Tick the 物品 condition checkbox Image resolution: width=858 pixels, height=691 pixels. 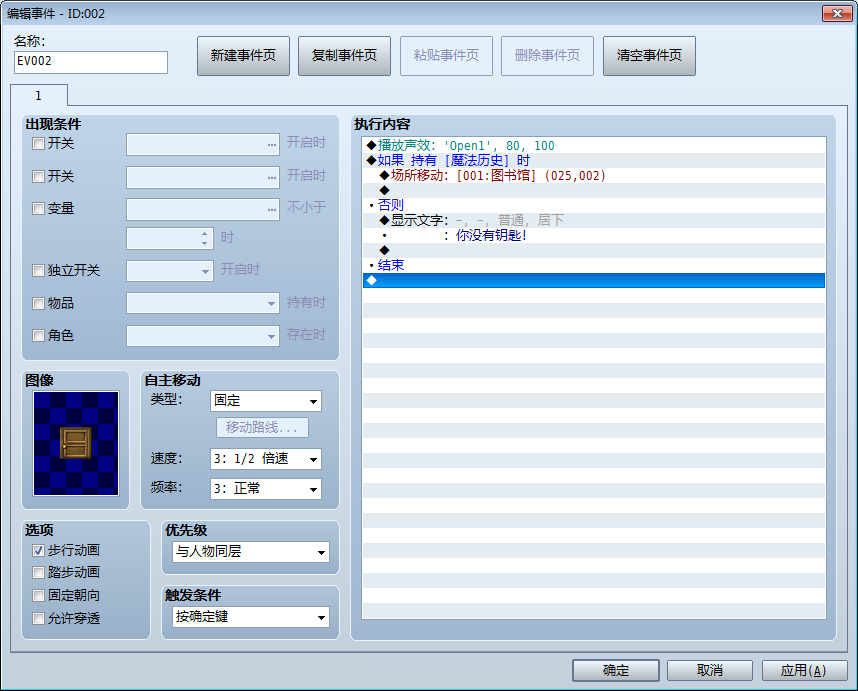pos(38,303)
